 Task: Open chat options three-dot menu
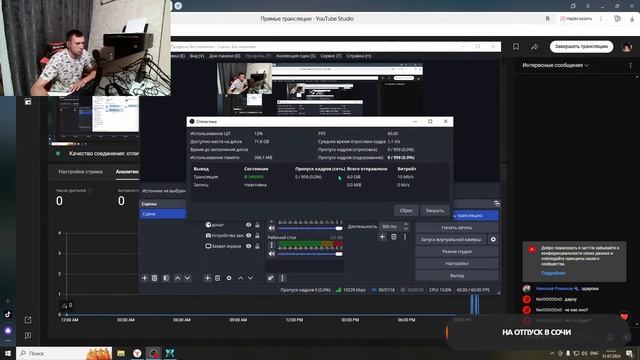coord(630,65)
